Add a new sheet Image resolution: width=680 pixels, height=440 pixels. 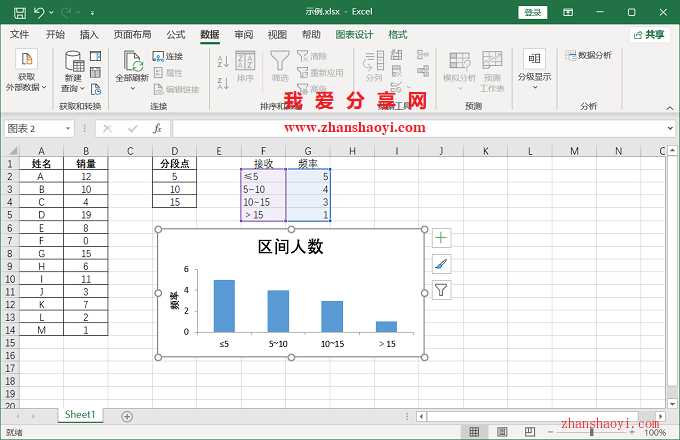127,417
